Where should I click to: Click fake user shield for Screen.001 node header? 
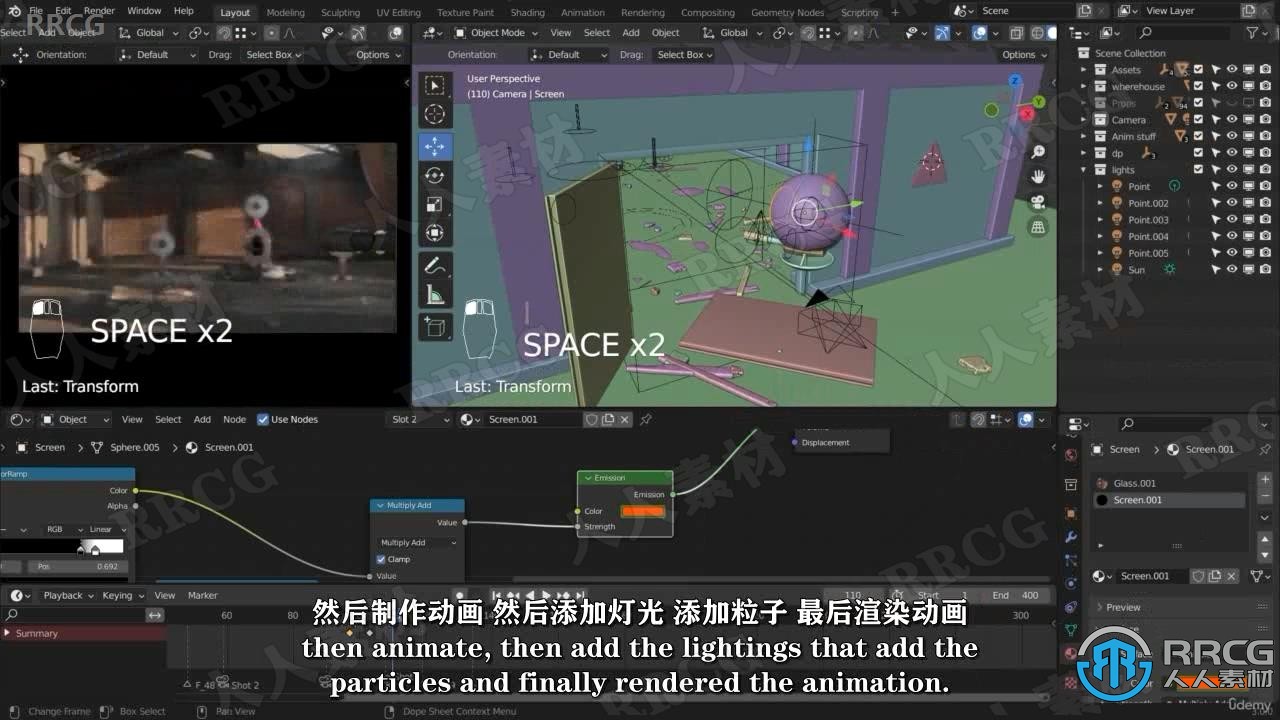(x=591, y=419)
